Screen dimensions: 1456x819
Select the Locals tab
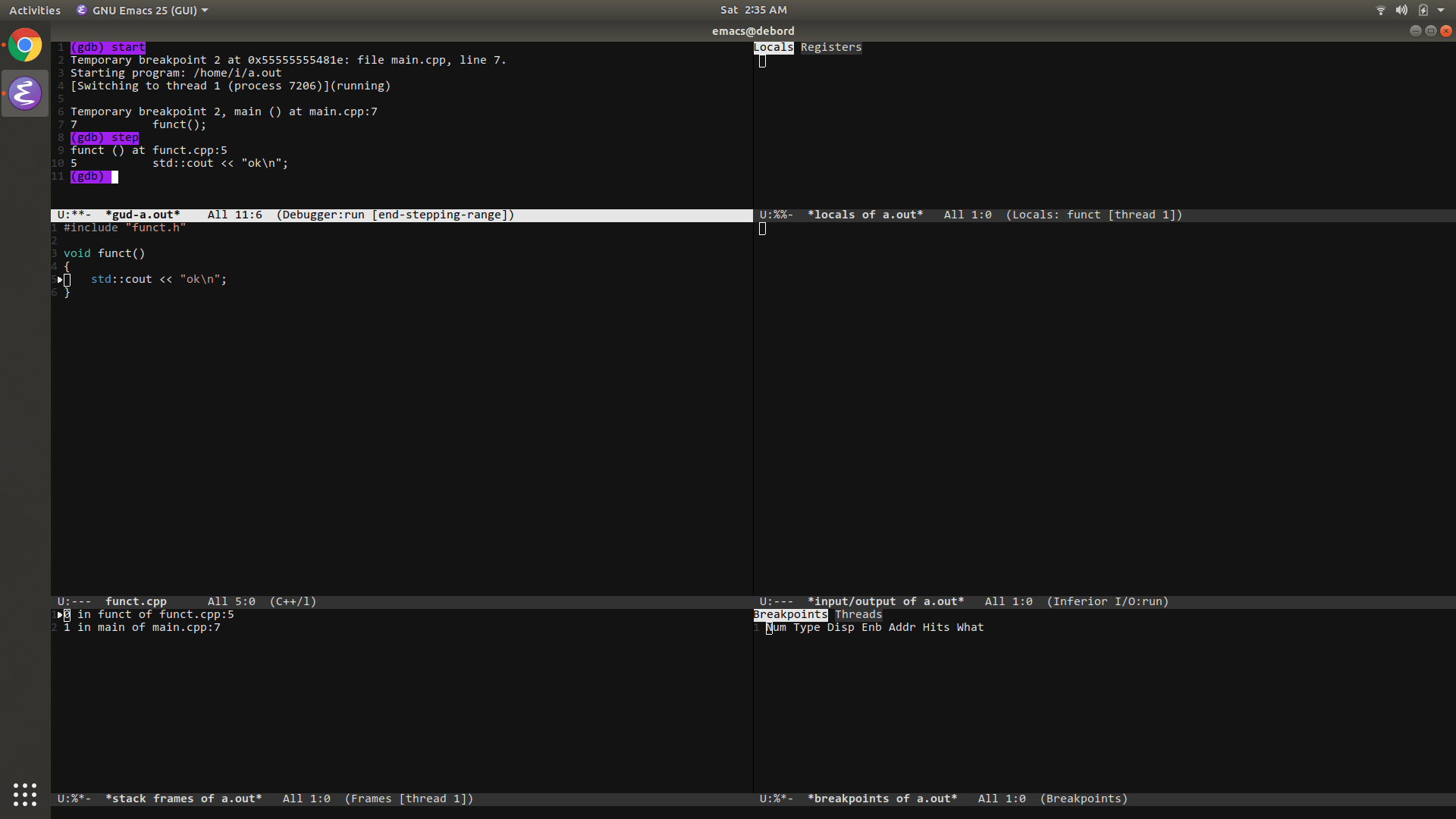click(773, 47)
